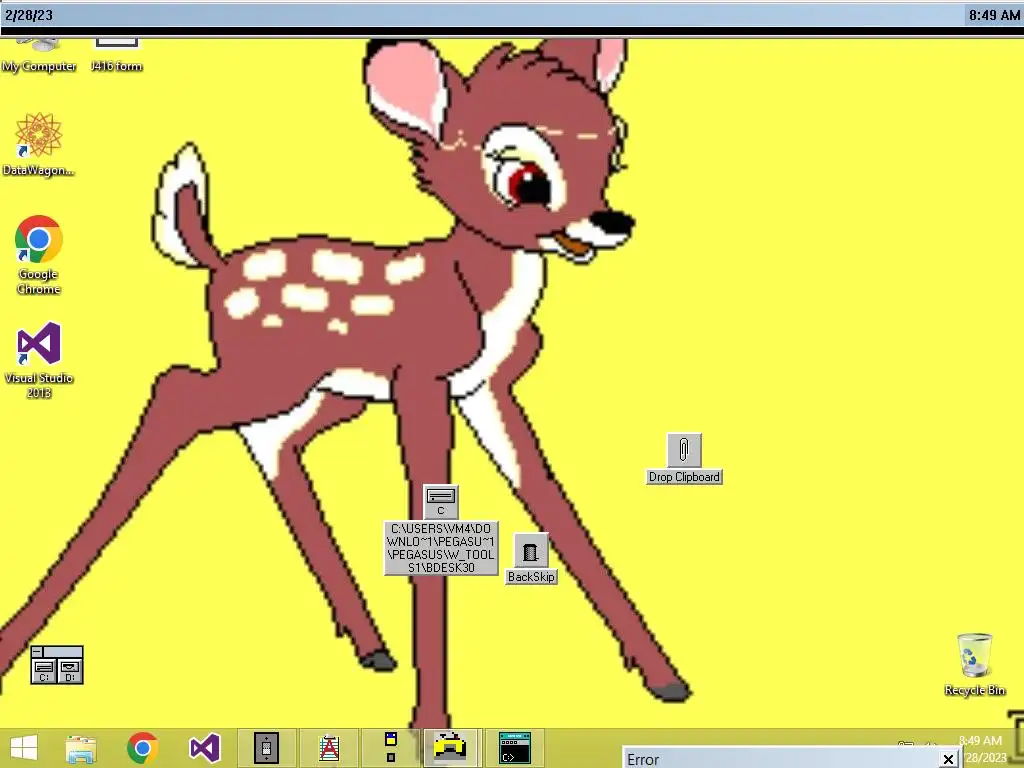Open the Visual Studio 2013 desktop shortcut
The height and width of the screenshot is (768, 1024).
[39, 359]
